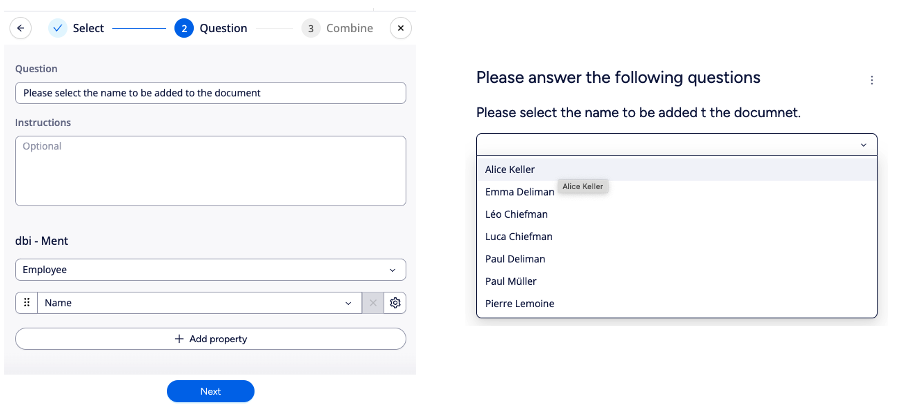Click the blue Next button
Viewport: 900px width, 414px height.
[x=211, y=392]
